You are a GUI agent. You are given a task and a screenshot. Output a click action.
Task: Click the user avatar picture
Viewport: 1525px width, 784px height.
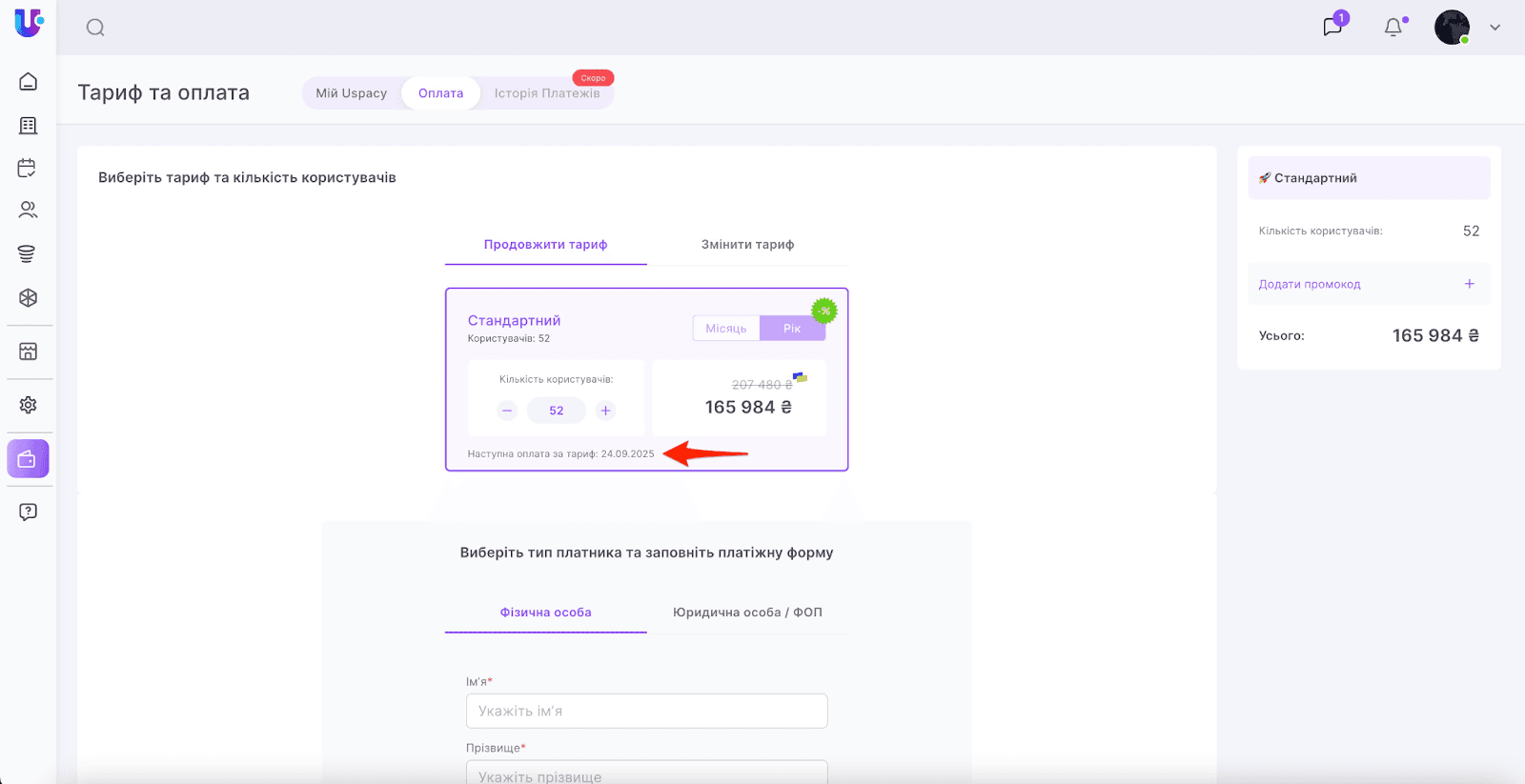click(x=1452, y=28)
